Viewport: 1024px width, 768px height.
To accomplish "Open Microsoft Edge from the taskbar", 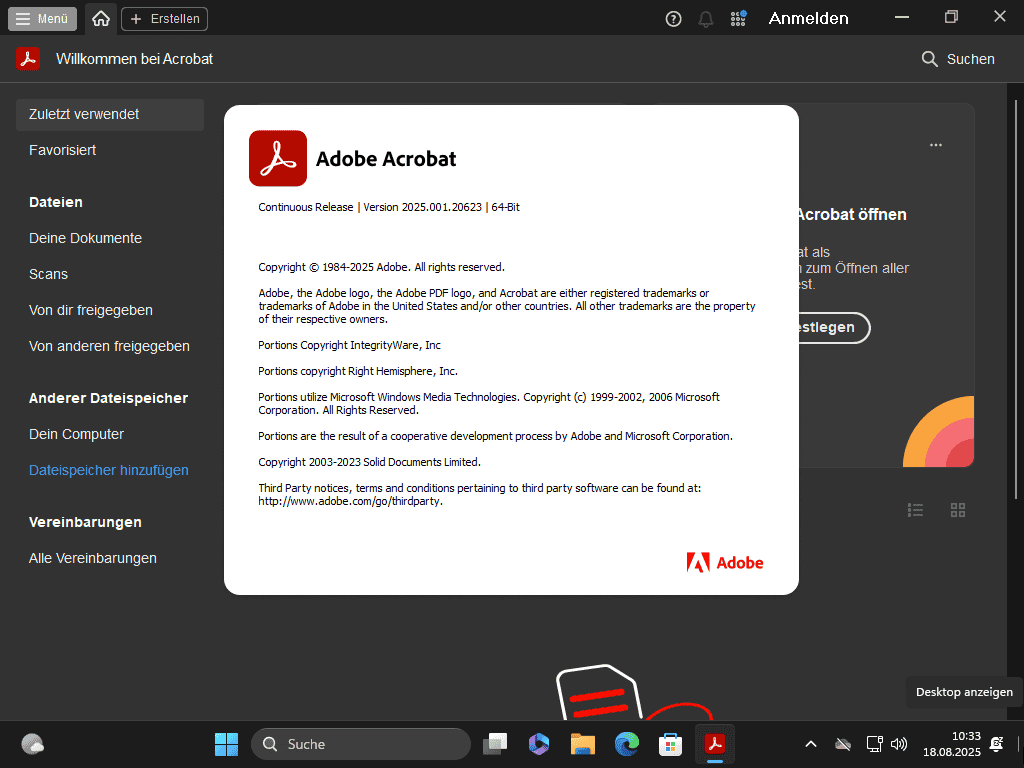I will [x=627, y=744].
